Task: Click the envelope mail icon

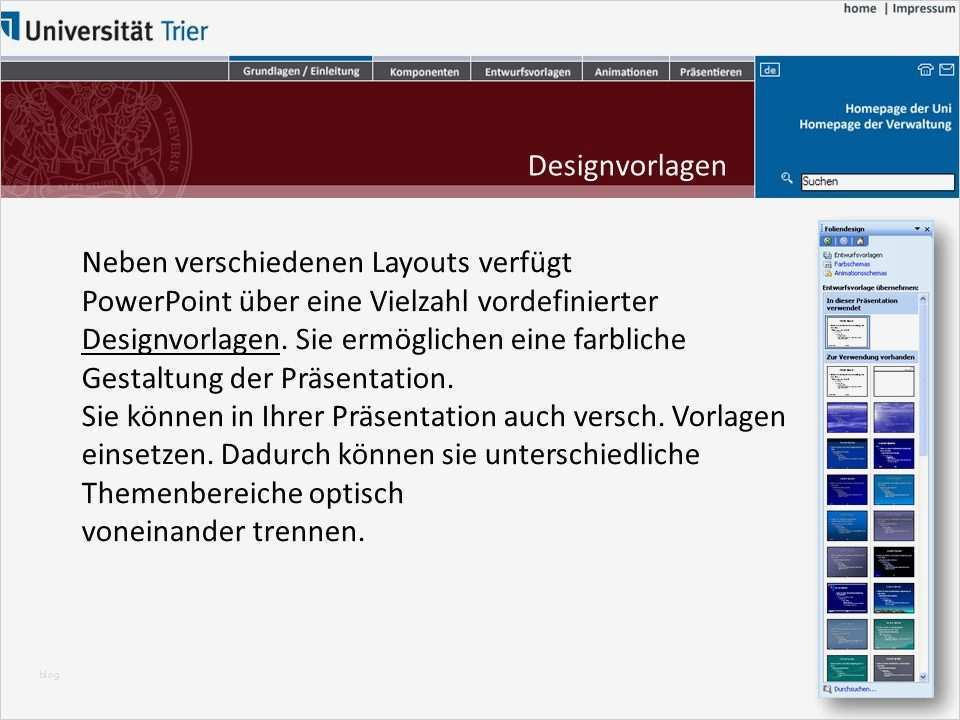Action: [x=947, y=70]
